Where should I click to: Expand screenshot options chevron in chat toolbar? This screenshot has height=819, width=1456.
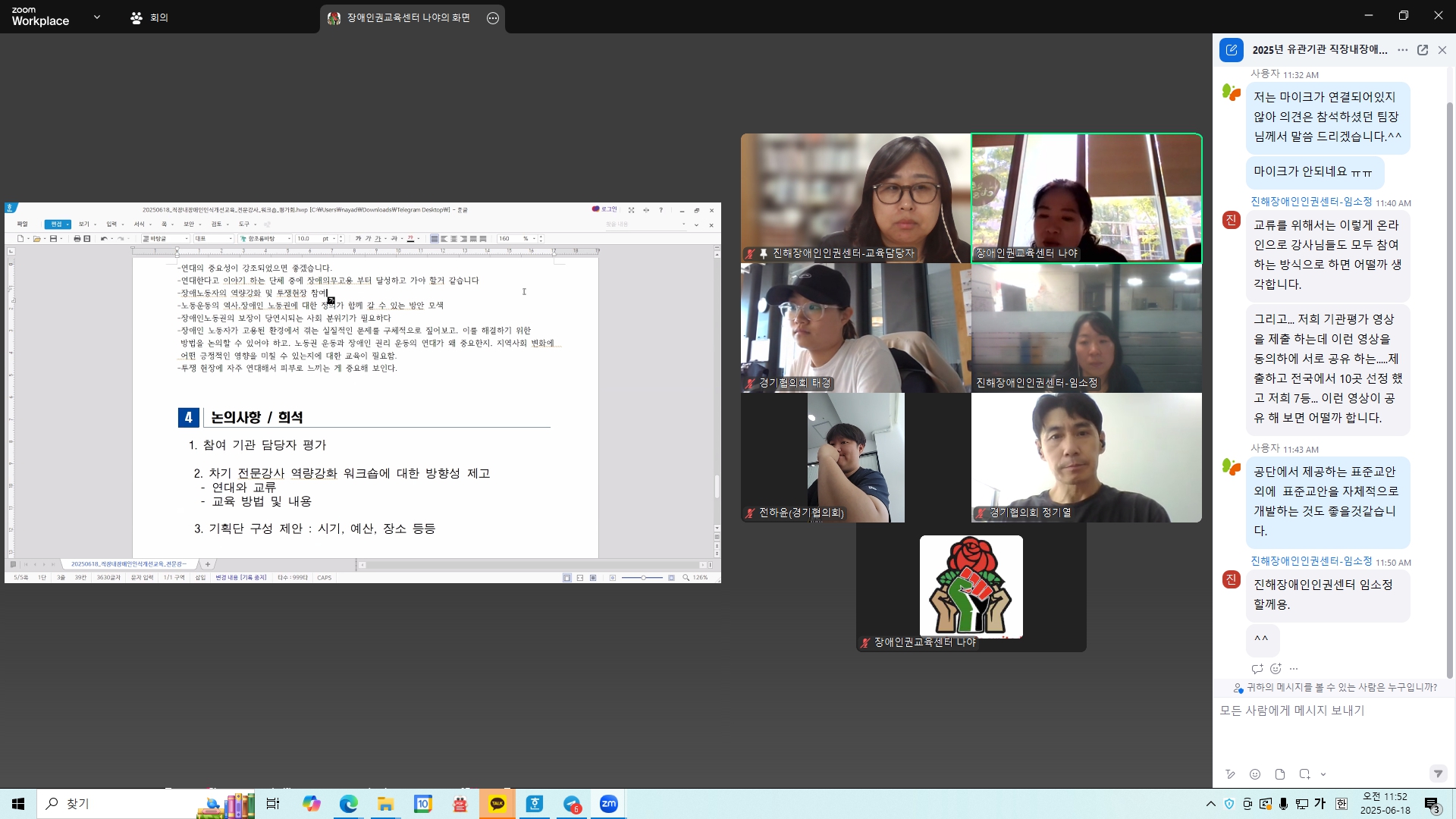[x=1323, y=774]
